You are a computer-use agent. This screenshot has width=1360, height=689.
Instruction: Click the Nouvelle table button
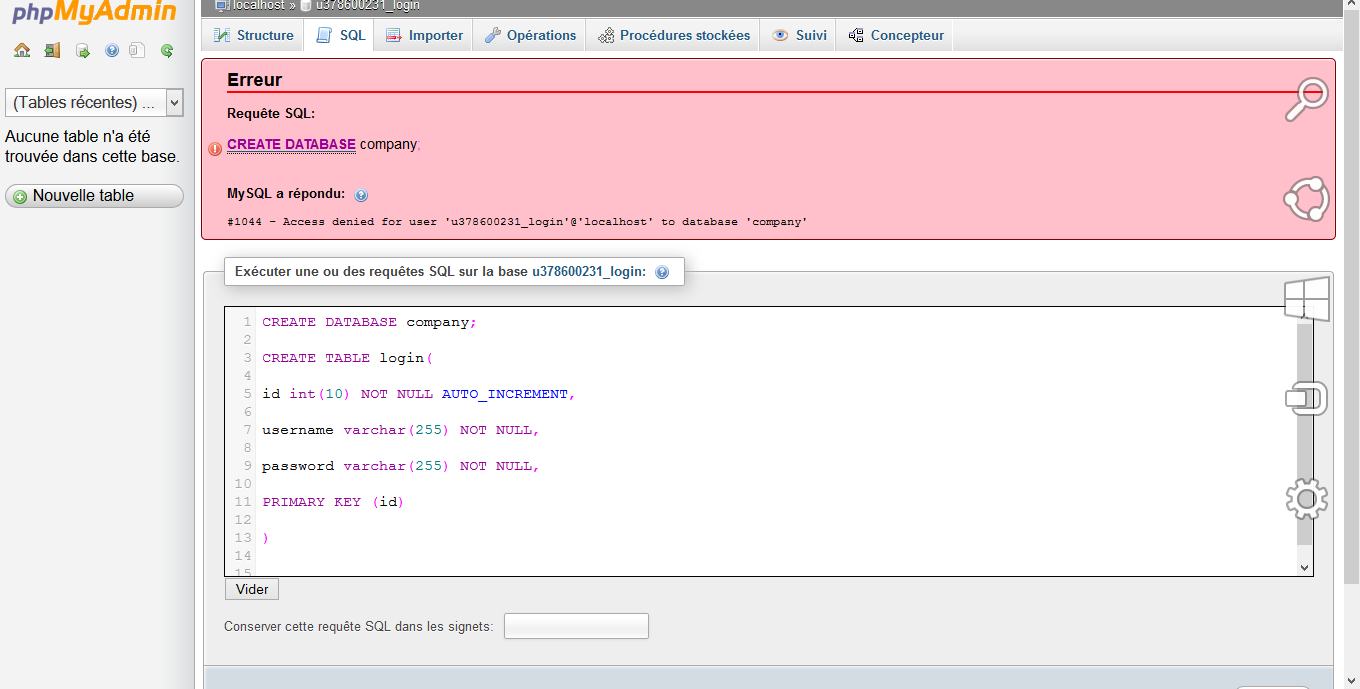pos(94,196)
